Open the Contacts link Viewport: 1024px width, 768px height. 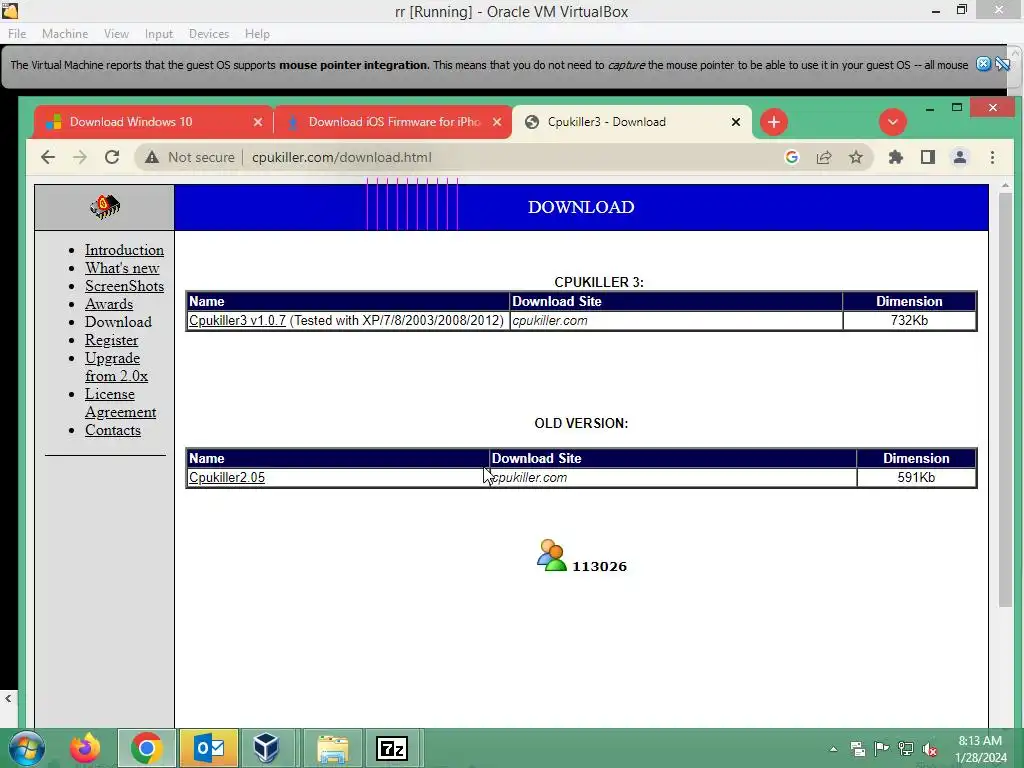click(x=113, y=430)
